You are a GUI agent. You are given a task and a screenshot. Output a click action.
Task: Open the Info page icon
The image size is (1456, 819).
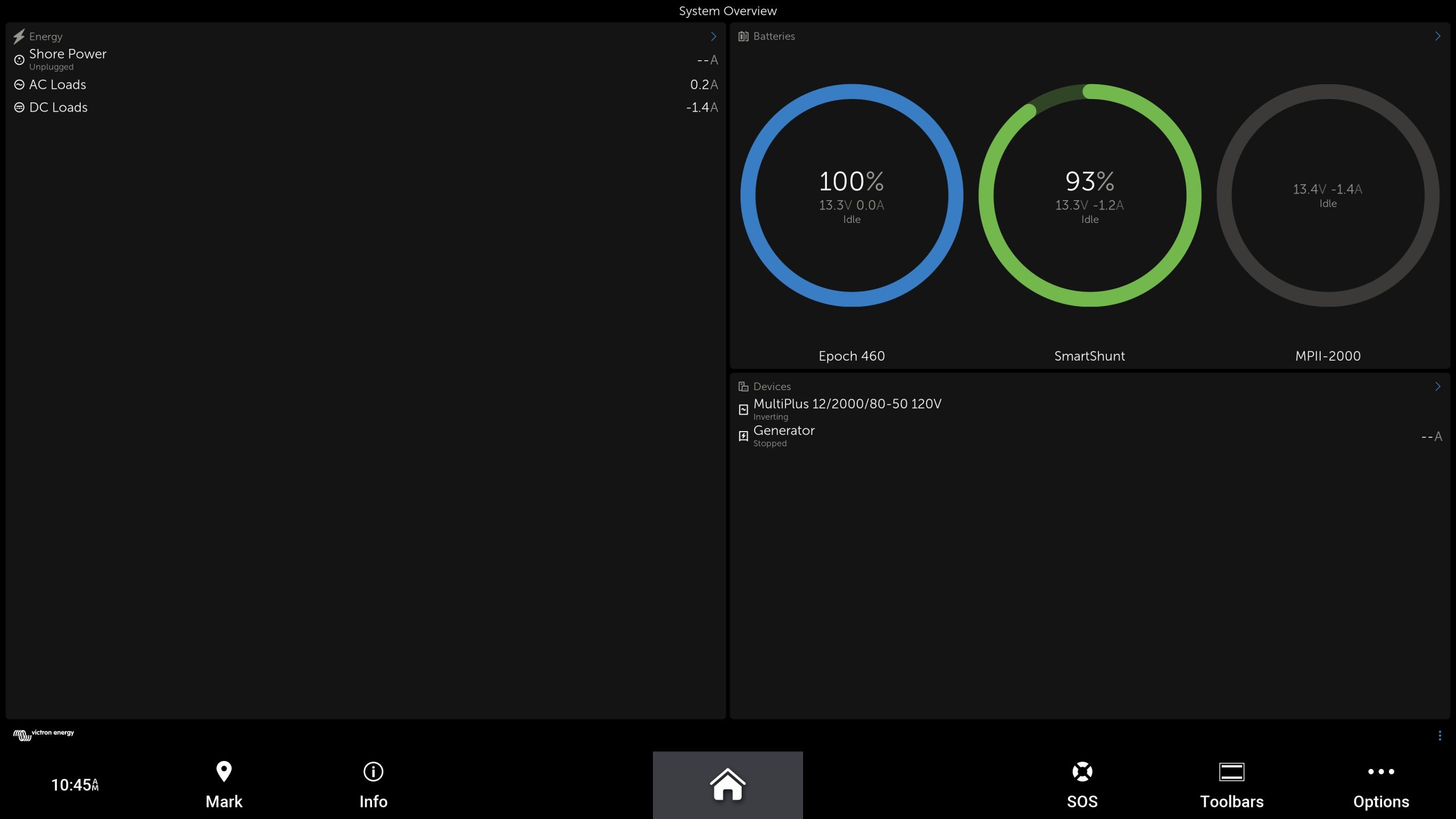(x=373, y=772)
